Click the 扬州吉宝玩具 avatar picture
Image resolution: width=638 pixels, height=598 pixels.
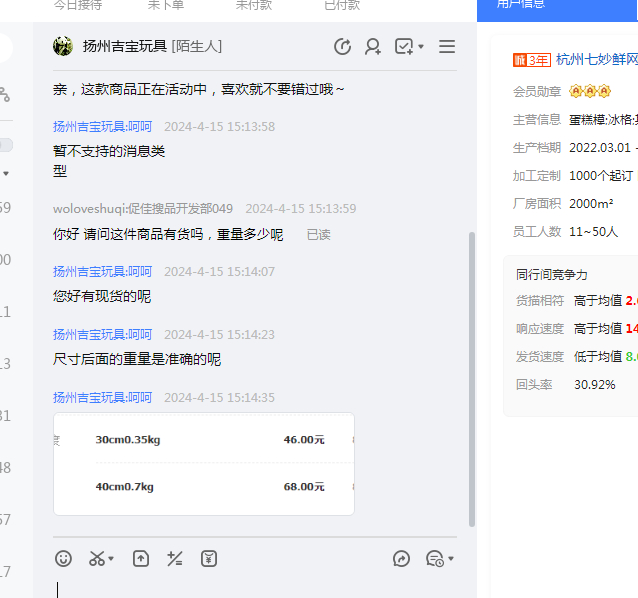pyautogui.click(x=63, y=46)
